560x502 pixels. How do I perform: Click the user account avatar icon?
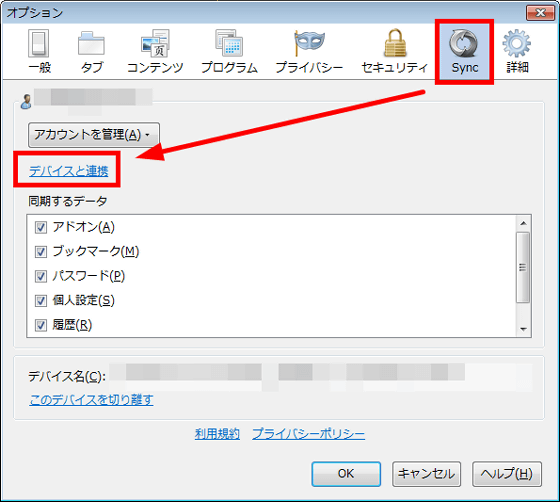[26, 101]
